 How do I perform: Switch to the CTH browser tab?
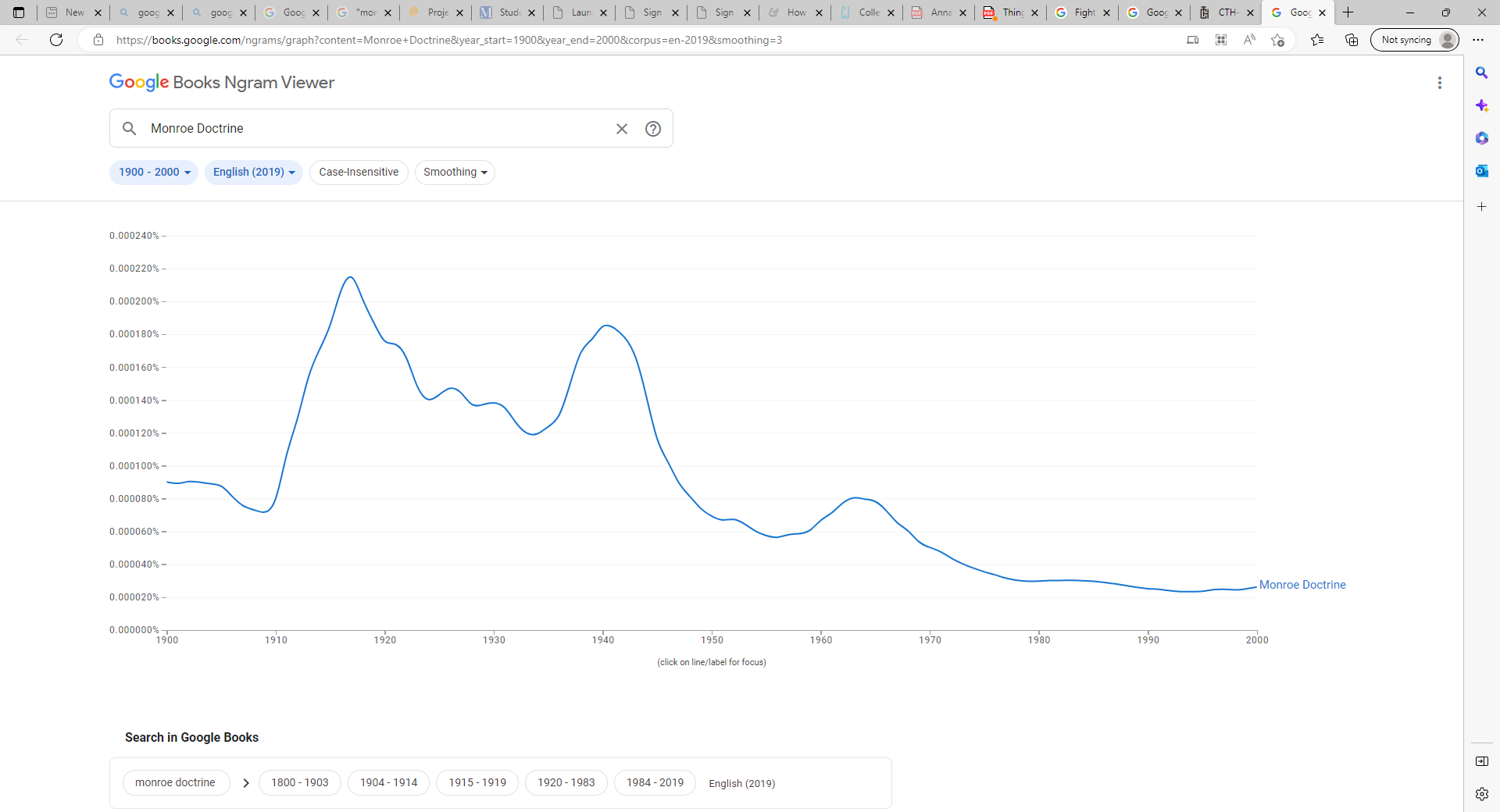tap(1227, 12)
